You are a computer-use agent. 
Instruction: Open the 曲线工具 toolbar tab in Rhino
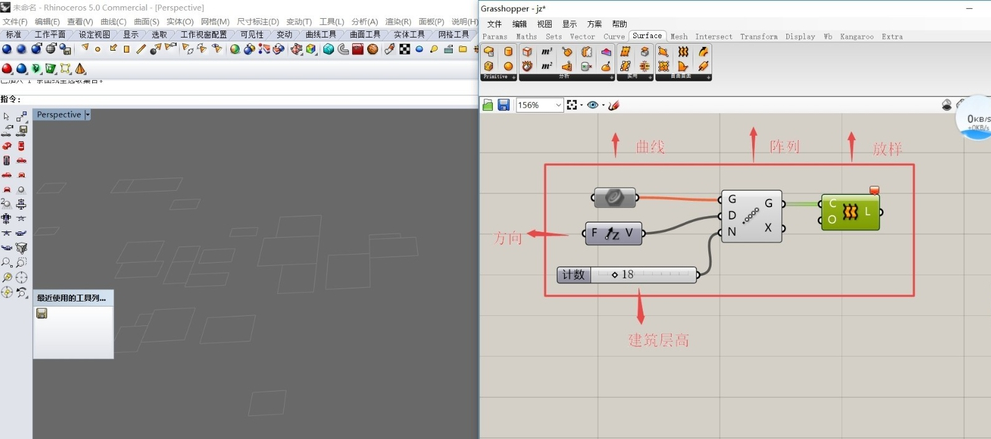point(320,35)
